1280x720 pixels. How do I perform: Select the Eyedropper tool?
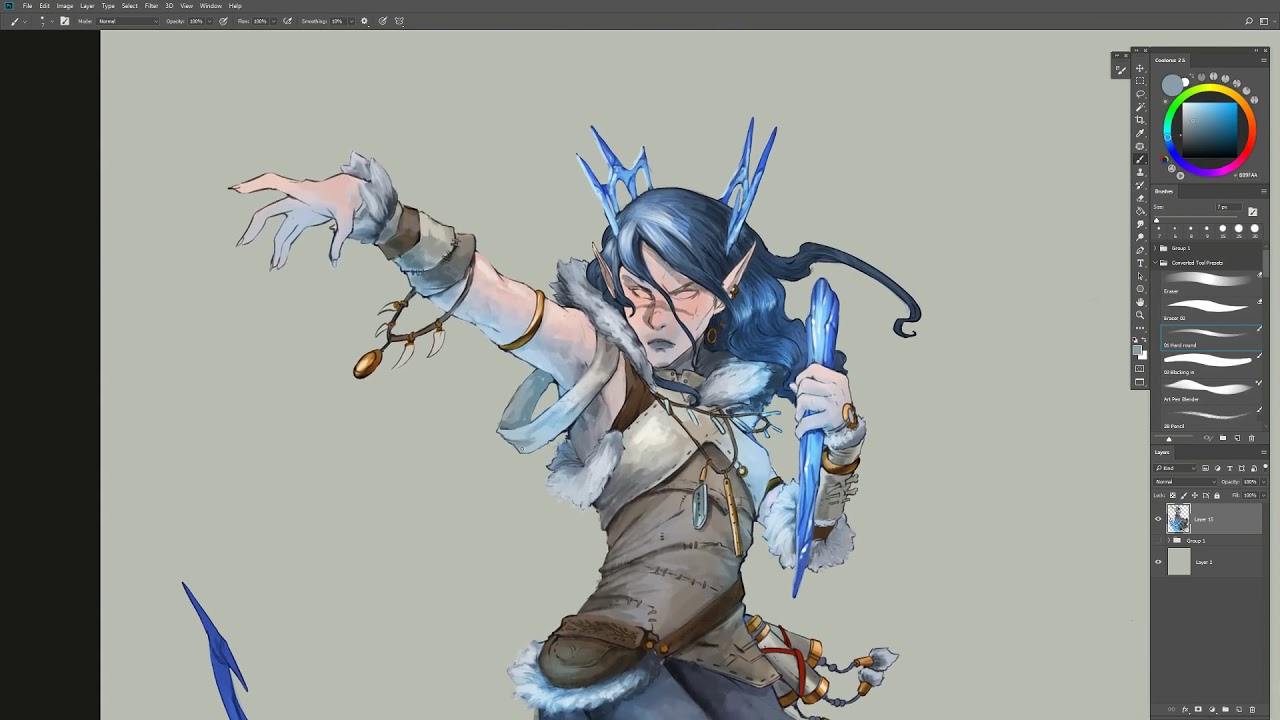[x=1139, y=133]
